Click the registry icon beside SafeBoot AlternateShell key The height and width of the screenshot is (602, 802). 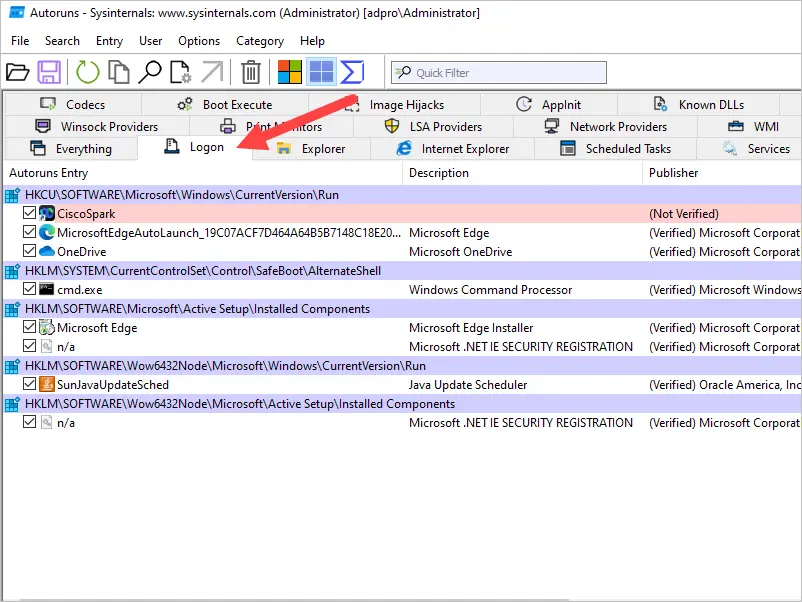(12, 271)
